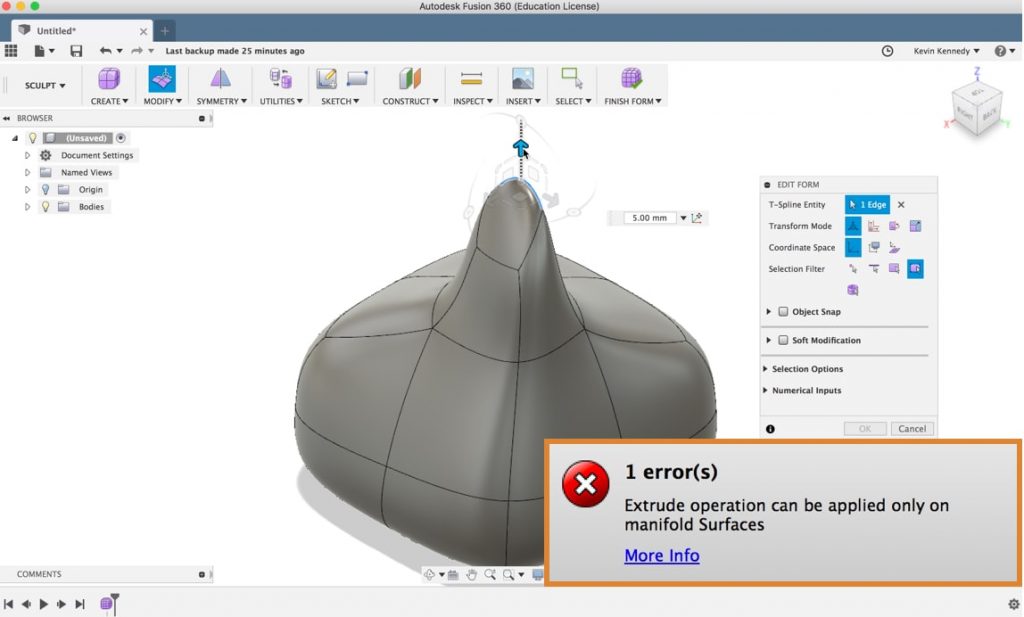Screen dimensions: 1024x617
Task: Expand the Selection Options section
Action: click(803, 369)
